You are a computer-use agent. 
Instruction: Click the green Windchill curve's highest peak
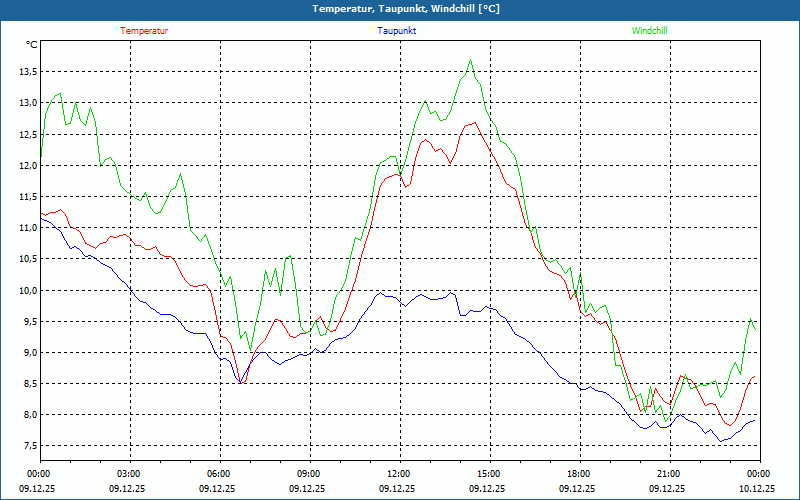[x=470, y=60]
